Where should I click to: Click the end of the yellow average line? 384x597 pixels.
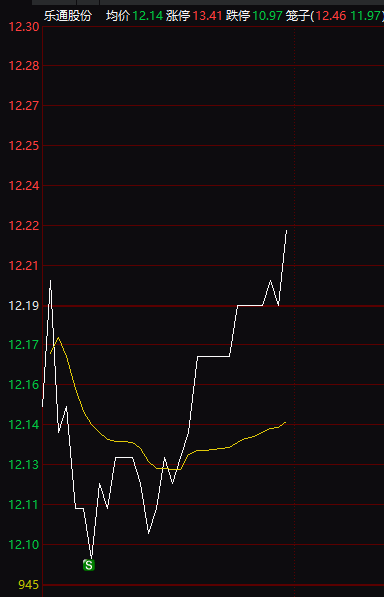[x=285, y=422]
